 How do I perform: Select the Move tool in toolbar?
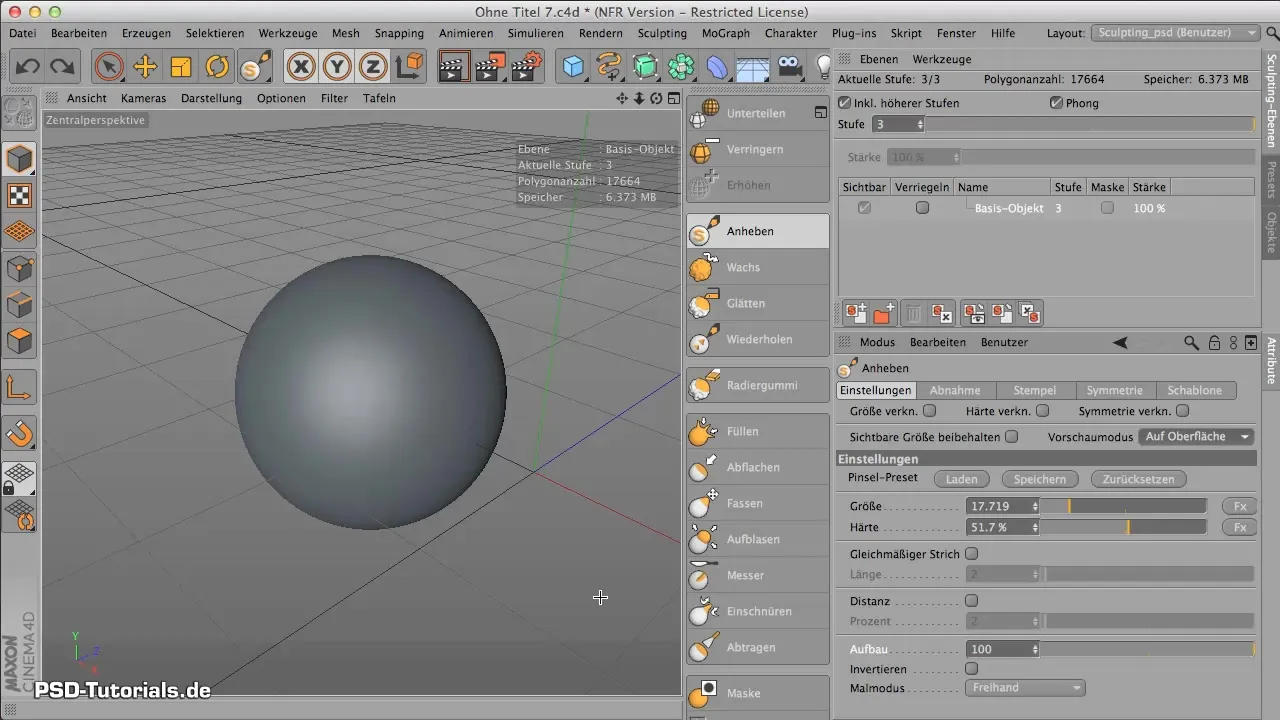pyautogui.click(x=145, y=67)
